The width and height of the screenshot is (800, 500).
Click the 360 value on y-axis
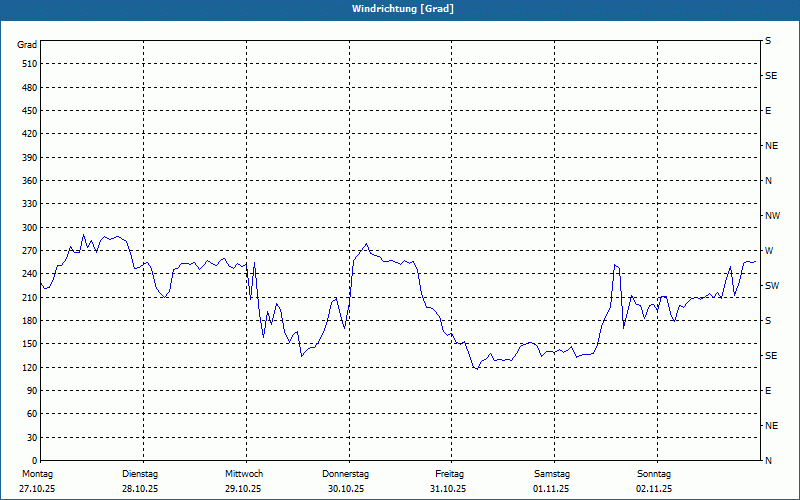[27, 181]
